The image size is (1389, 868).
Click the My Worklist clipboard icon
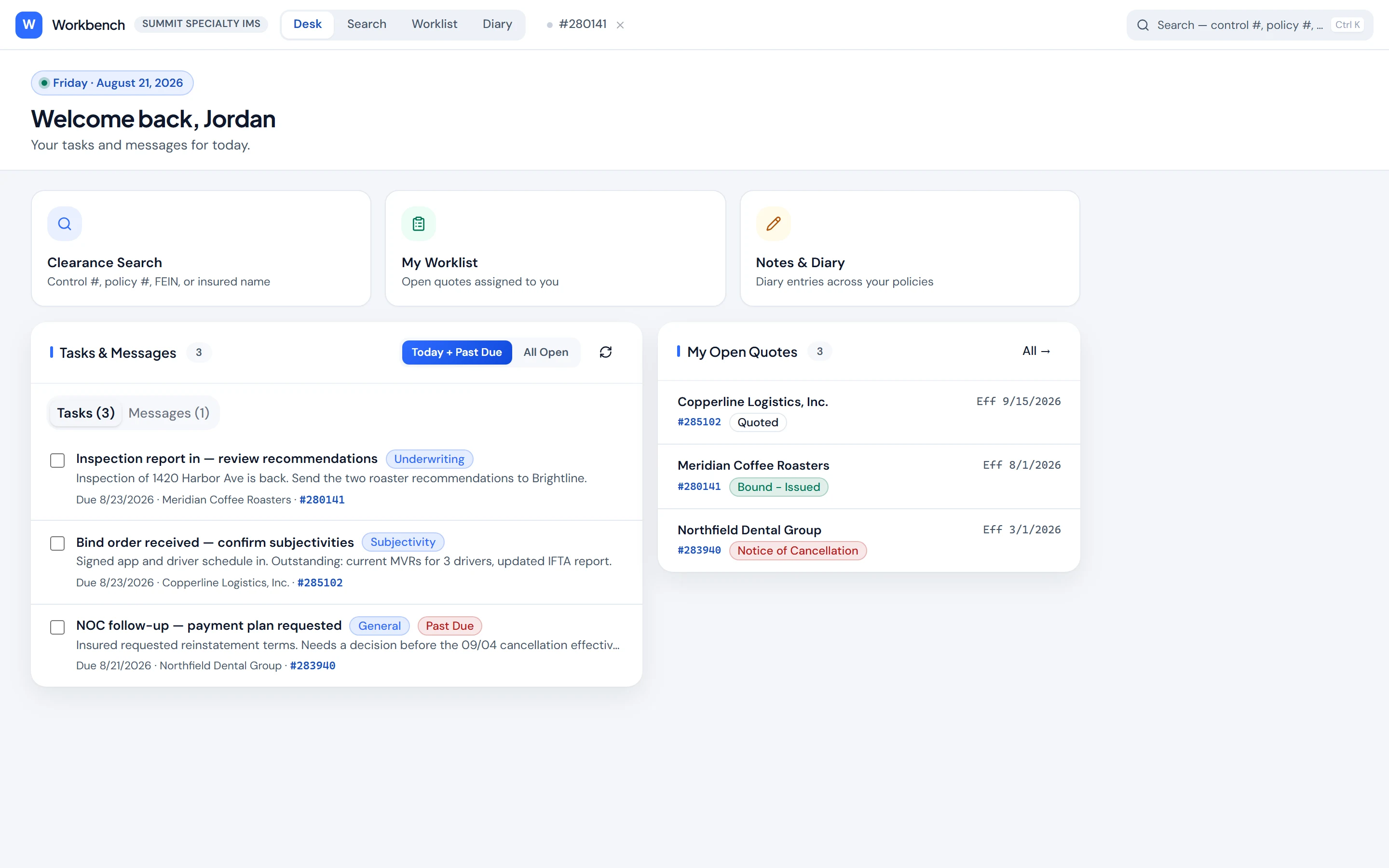click(x=419, y=224)
